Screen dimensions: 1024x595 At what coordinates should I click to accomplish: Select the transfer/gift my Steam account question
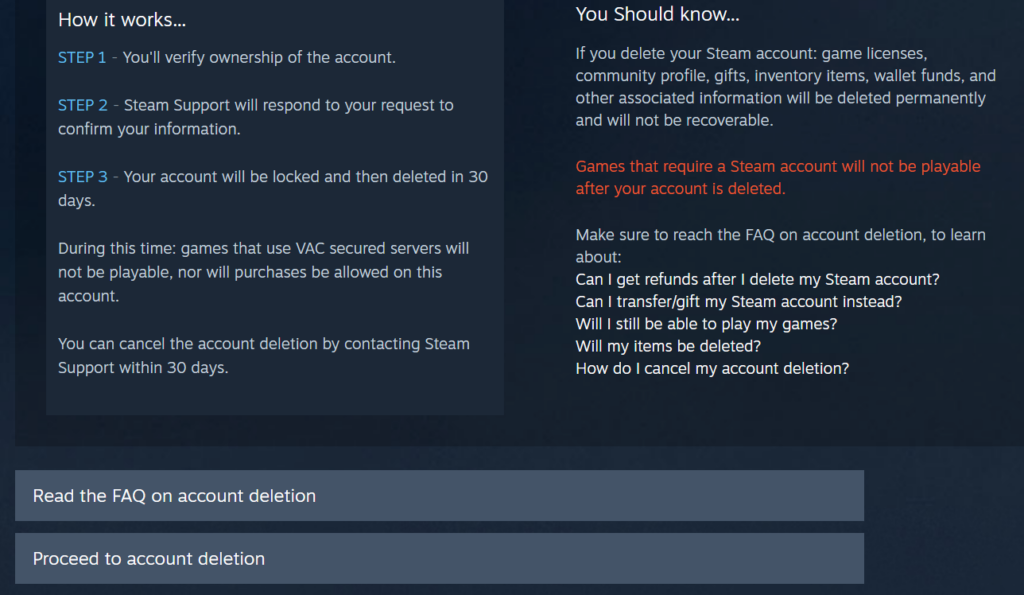(x=738, y=301)
